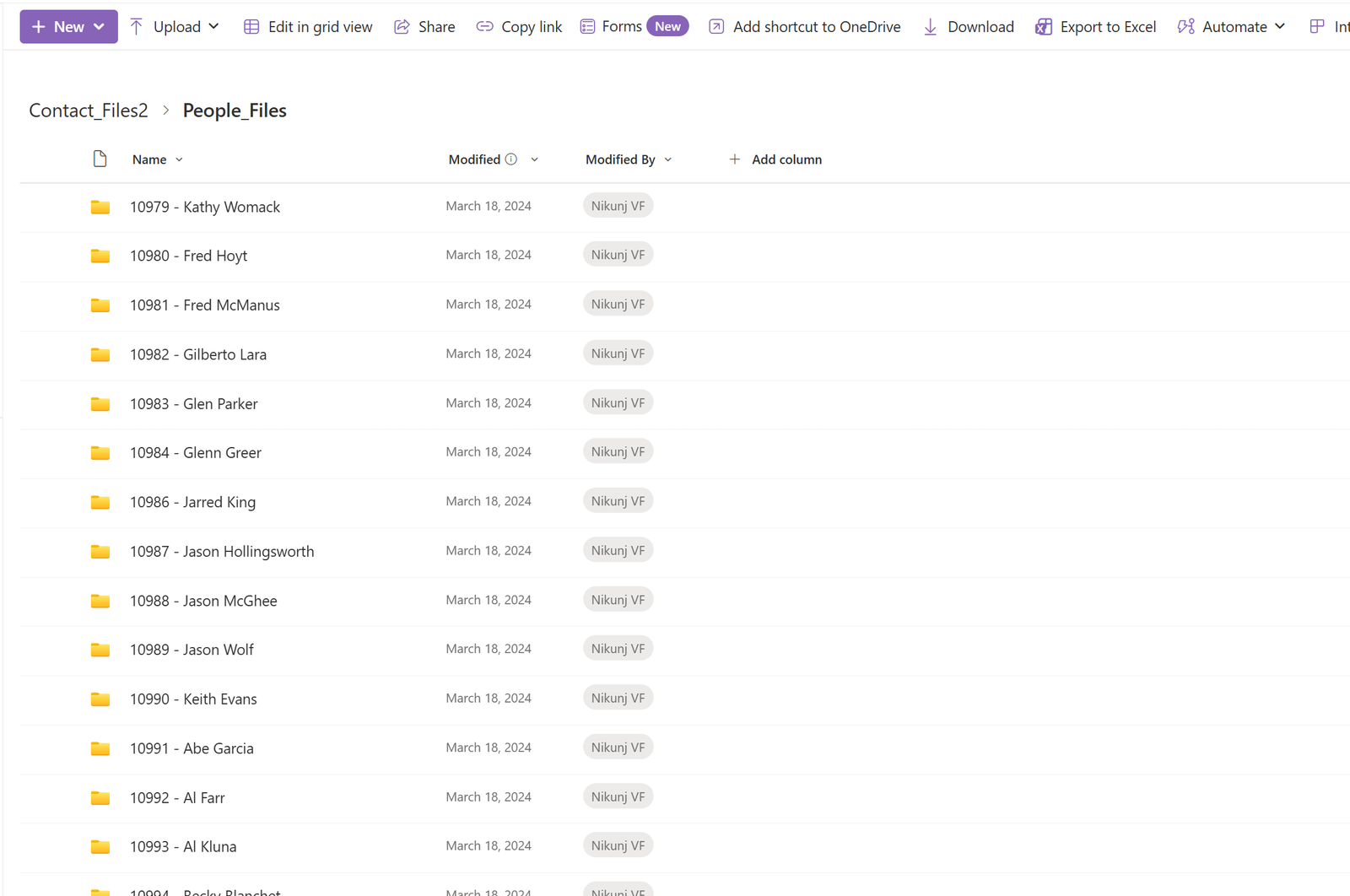The width and height of the screenshot is (1350, 896).
Task: Click the Modified column info icon
Action: [x=511, y=159]
